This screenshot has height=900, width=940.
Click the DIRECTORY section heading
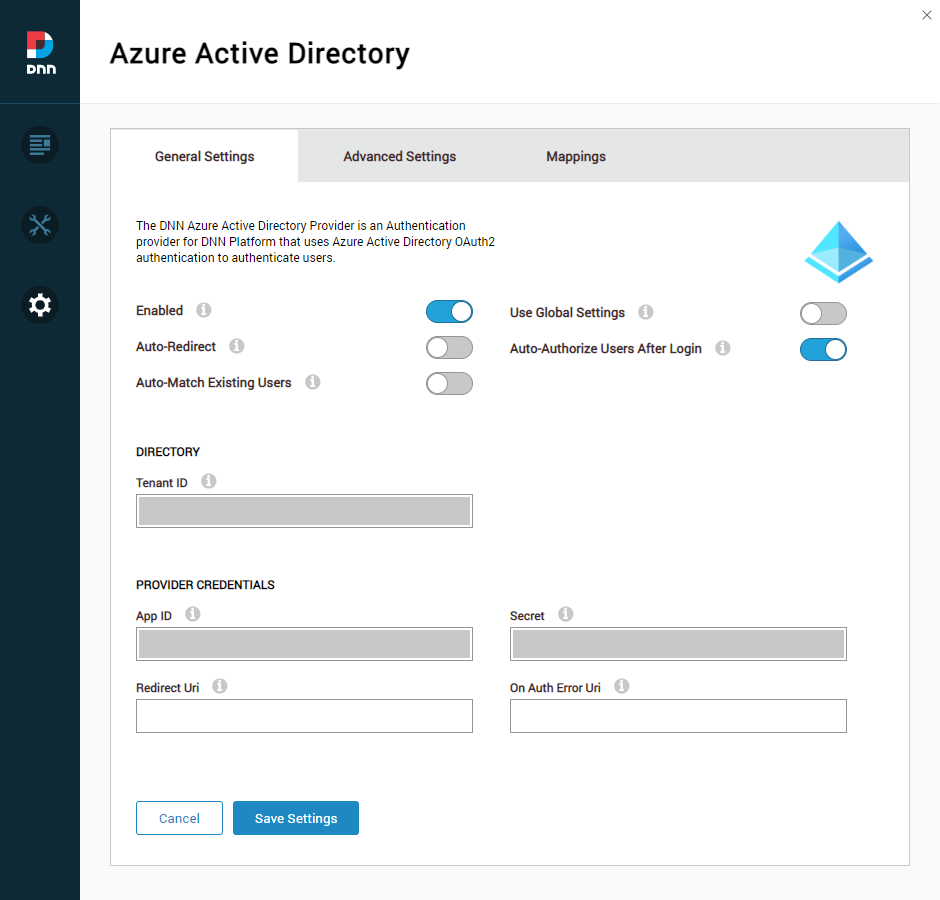click(x=168, y=451)
